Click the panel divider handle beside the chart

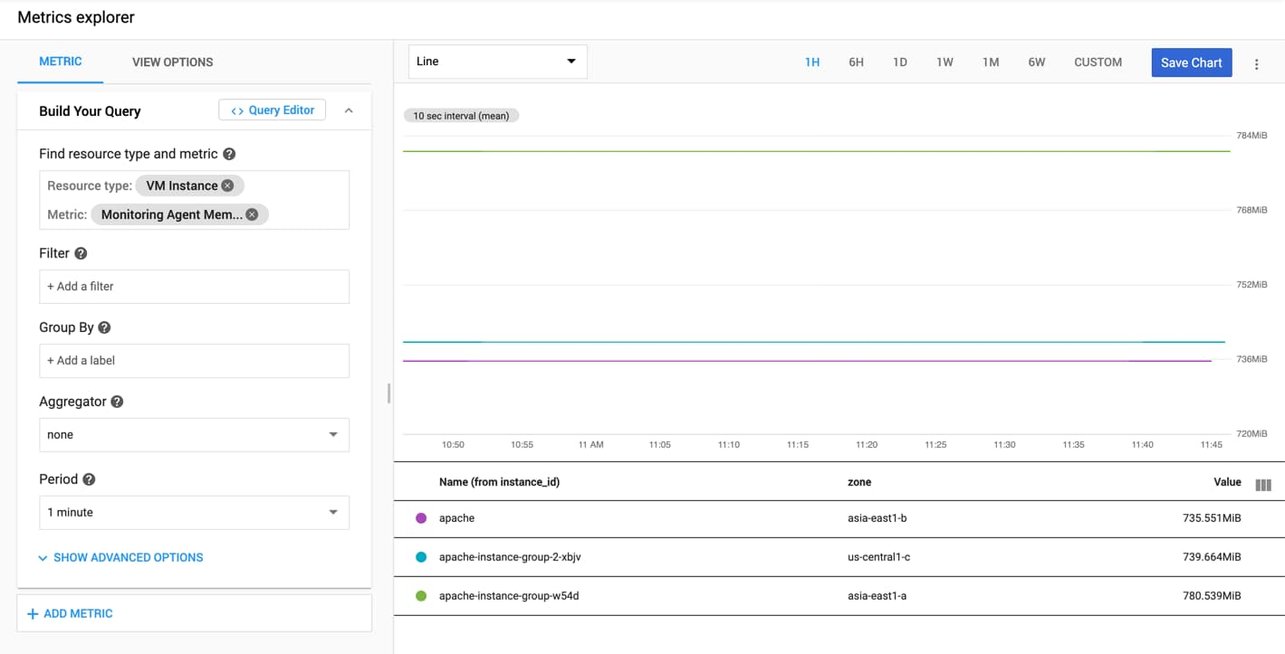[x=389, y=394]
